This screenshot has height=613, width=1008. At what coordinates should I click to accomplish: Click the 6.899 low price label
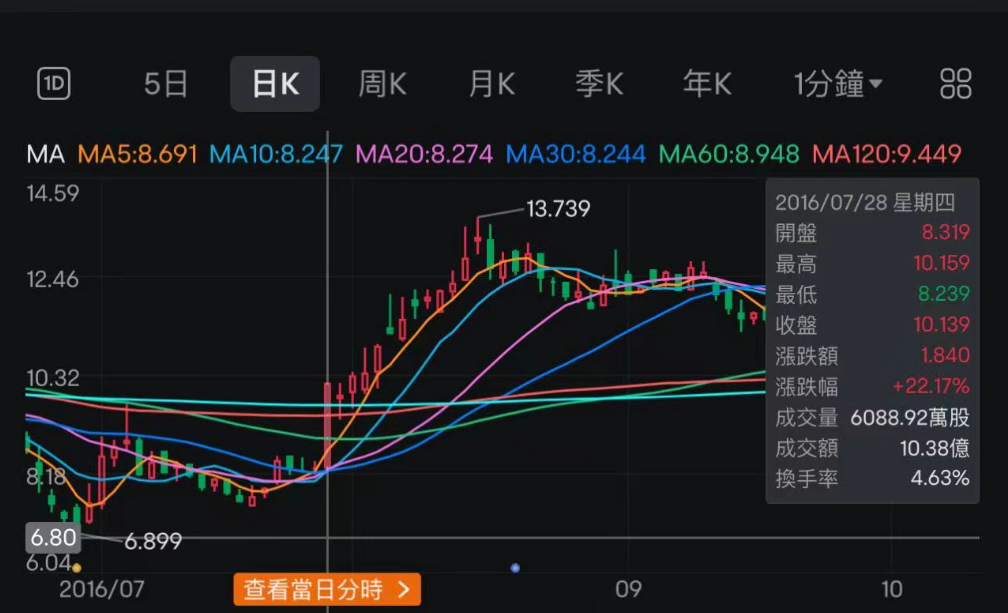[153, 542]
